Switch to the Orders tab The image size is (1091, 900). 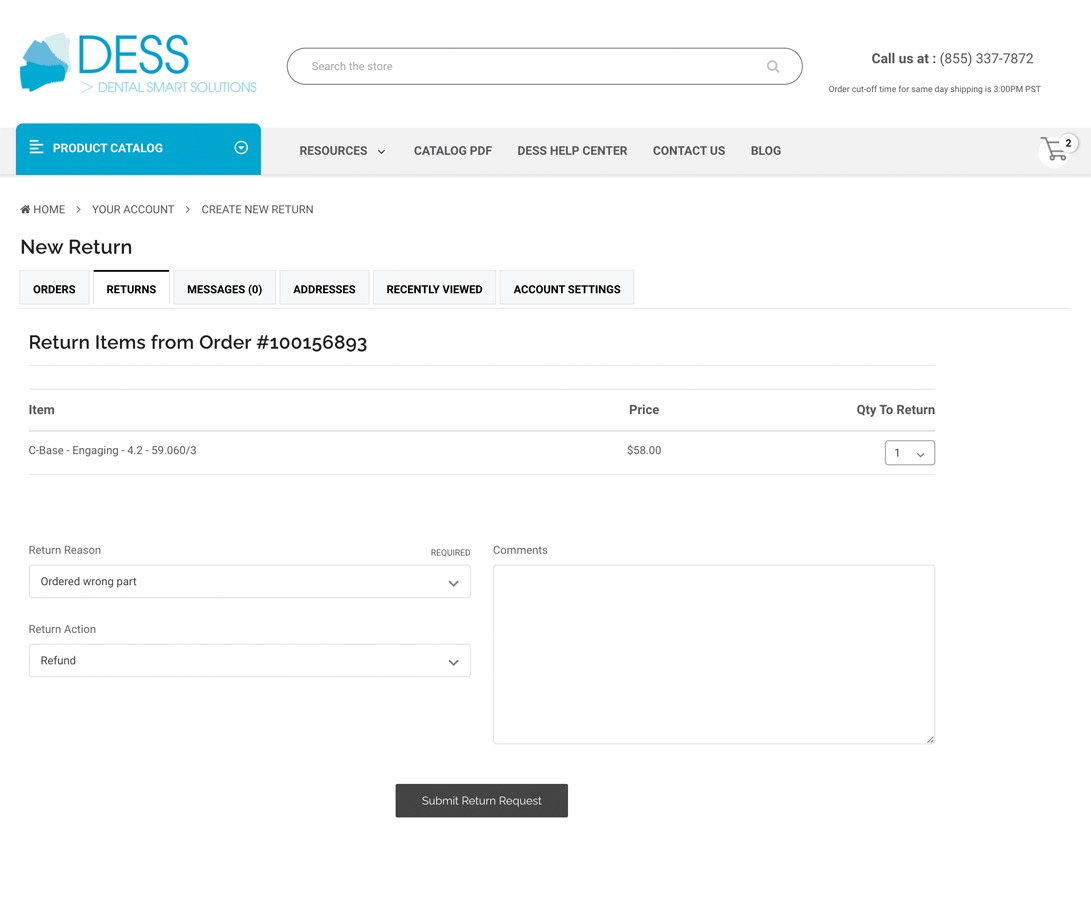(x=54, y=288)
